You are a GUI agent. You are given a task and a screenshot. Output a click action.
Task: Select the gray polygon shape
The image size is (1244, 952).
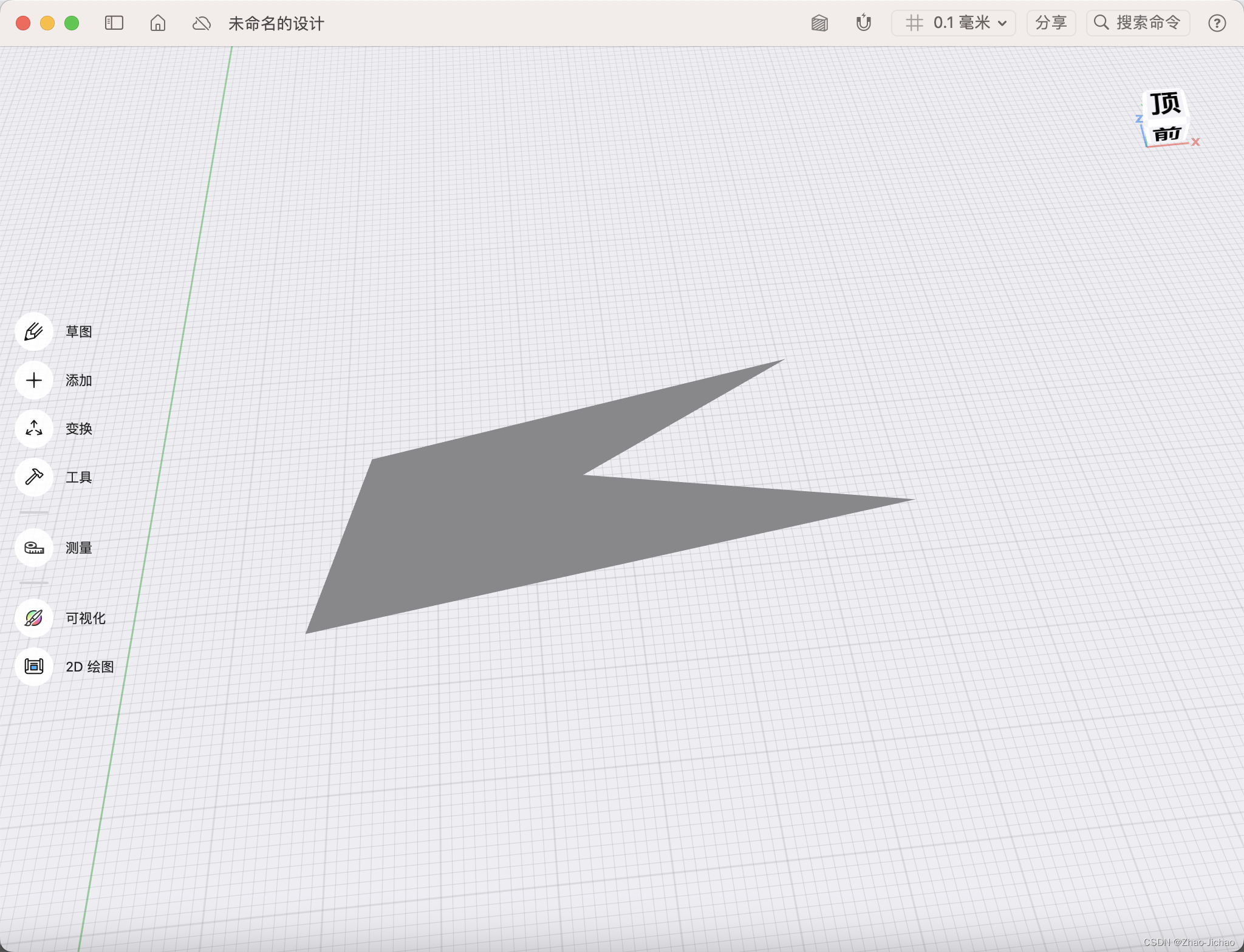coord(486,522)
